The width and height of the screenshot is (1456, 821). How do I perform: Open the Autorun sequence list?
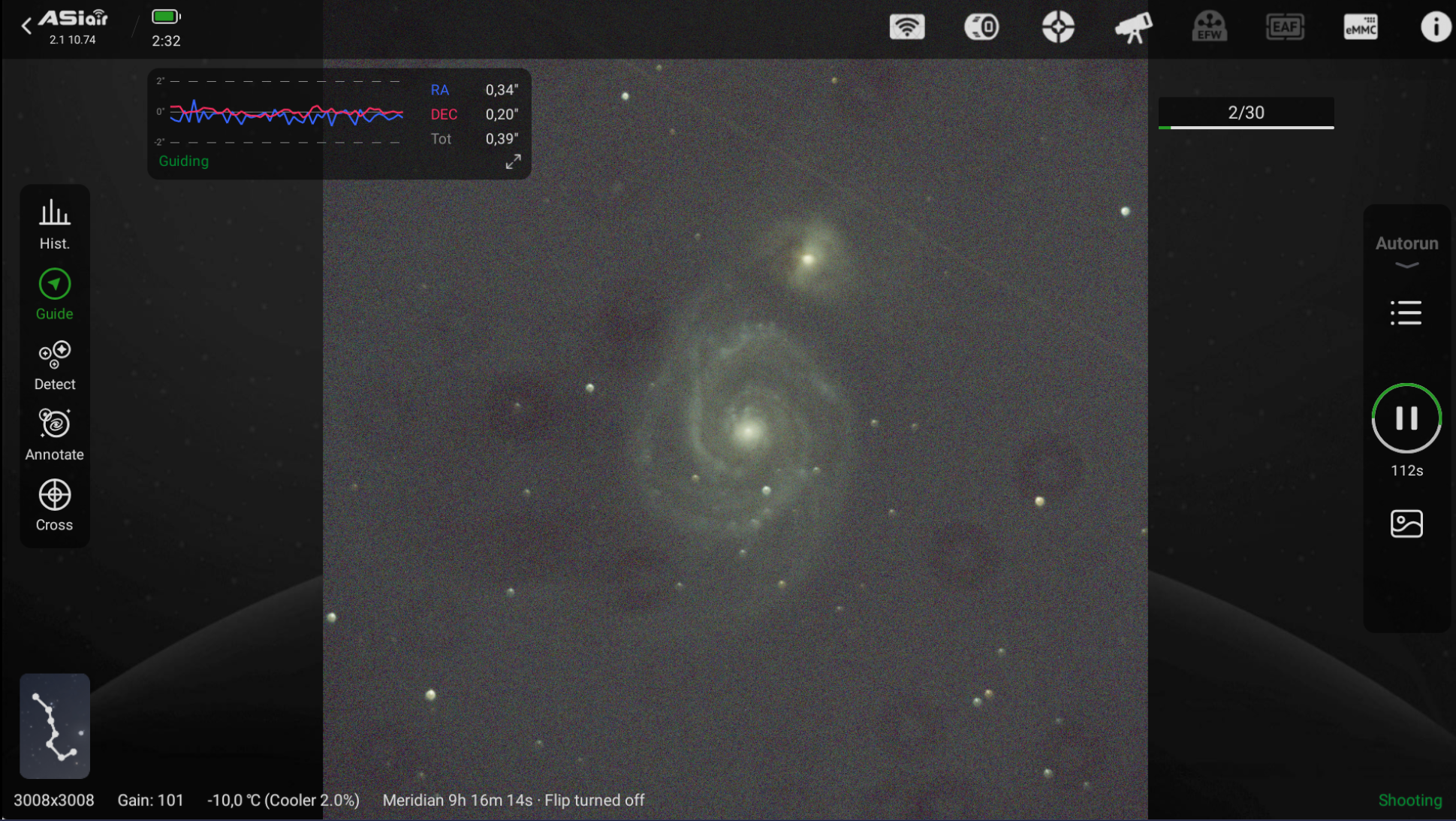pyautogui.click(x=1406, y=312)
